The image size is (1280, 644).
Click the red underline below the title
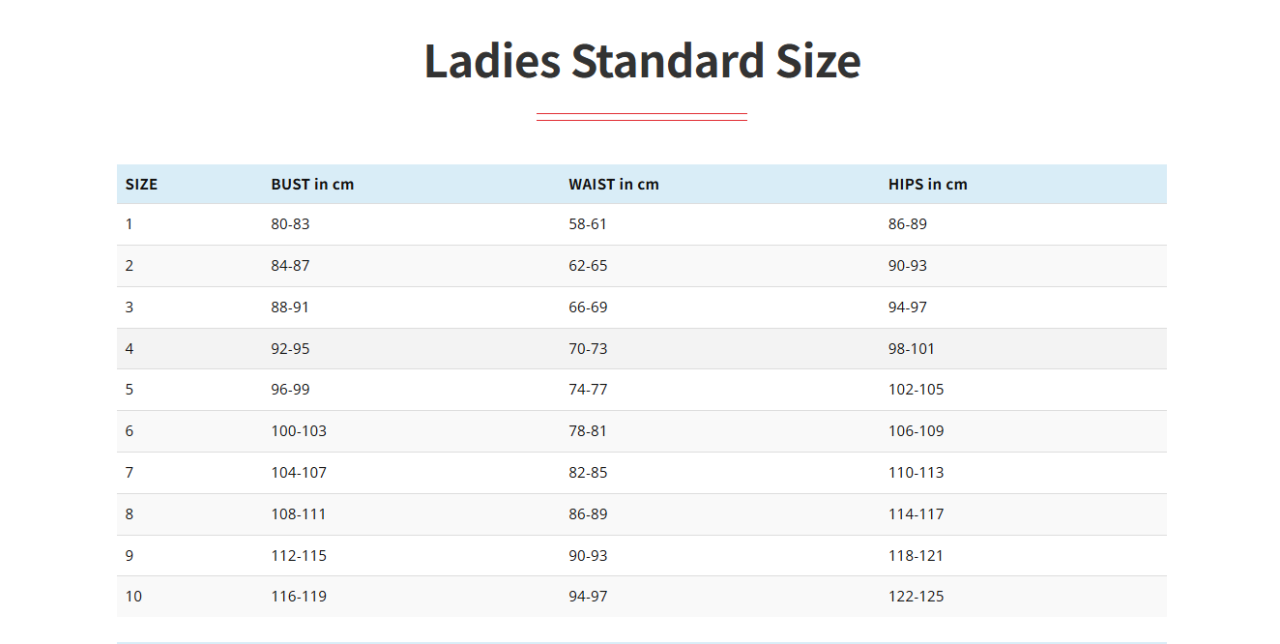[x=641, y=118]
